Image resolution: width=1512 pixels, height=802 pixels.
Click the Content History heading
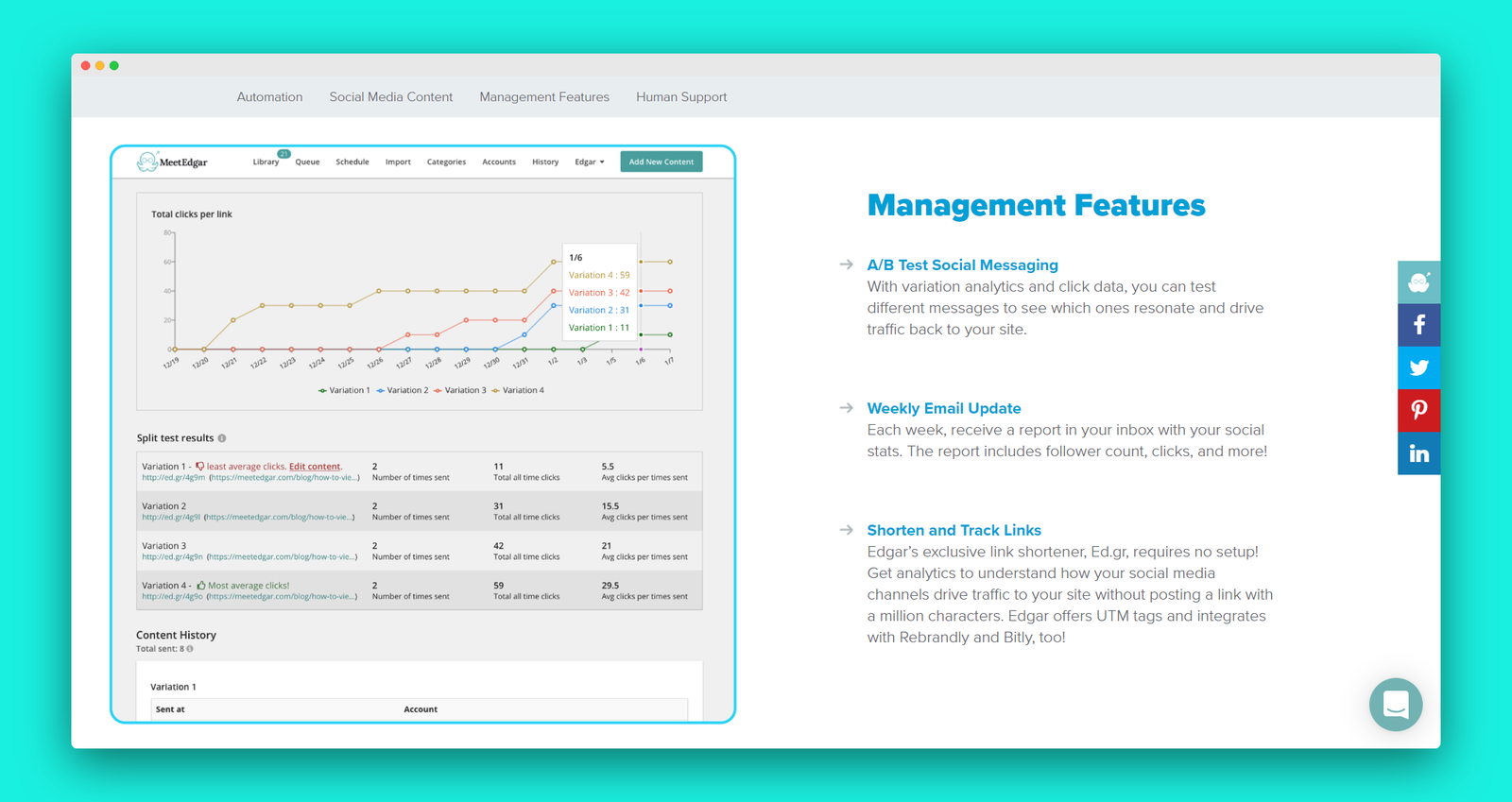(x=176, y=635)
